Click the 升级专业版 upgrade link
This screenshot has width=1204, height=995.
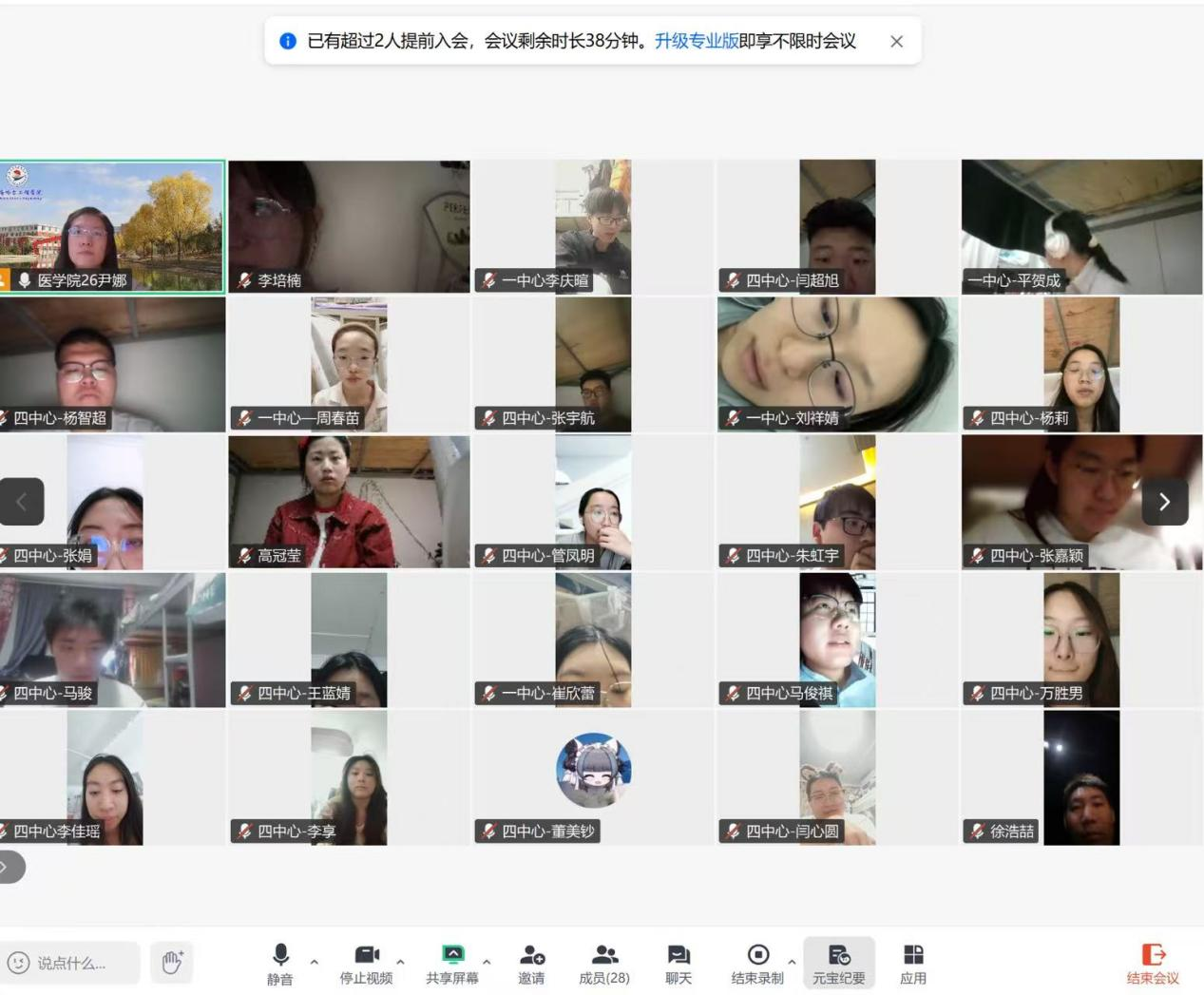point(697,41)
